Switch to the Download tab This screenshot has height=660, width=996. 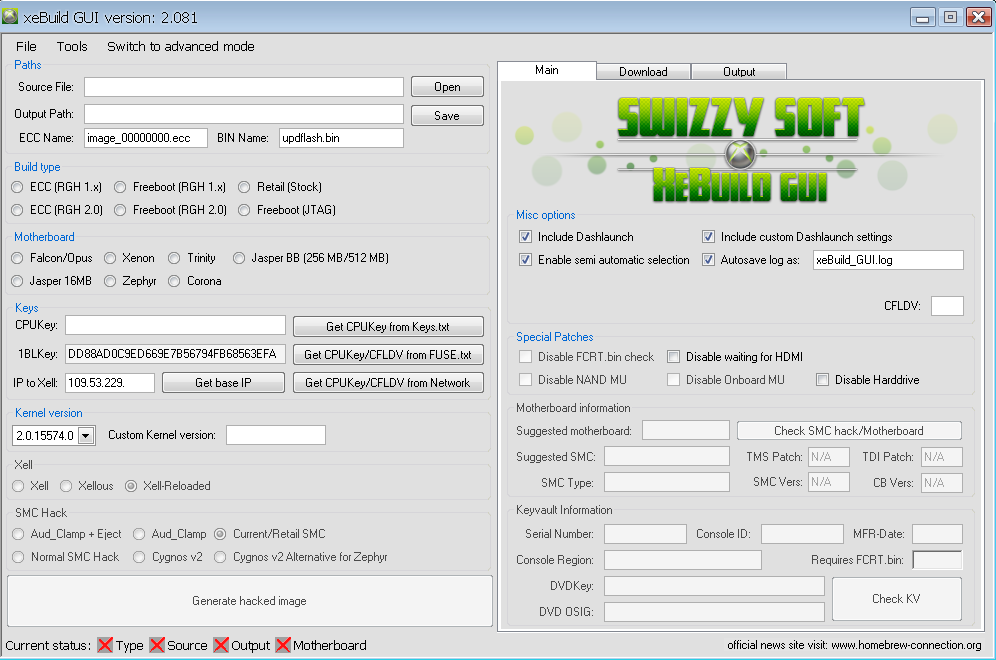pyautogui.click(x=643, y=71)
